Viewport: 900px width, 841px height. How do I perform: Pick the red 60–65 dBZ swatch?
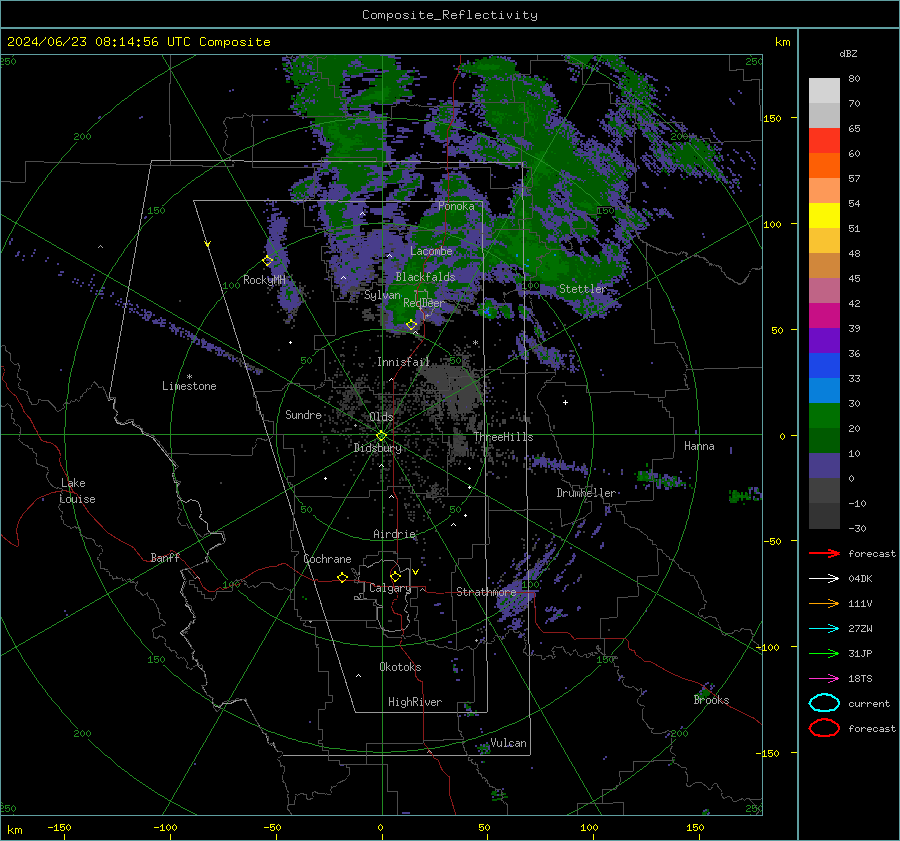coord(824,141)
